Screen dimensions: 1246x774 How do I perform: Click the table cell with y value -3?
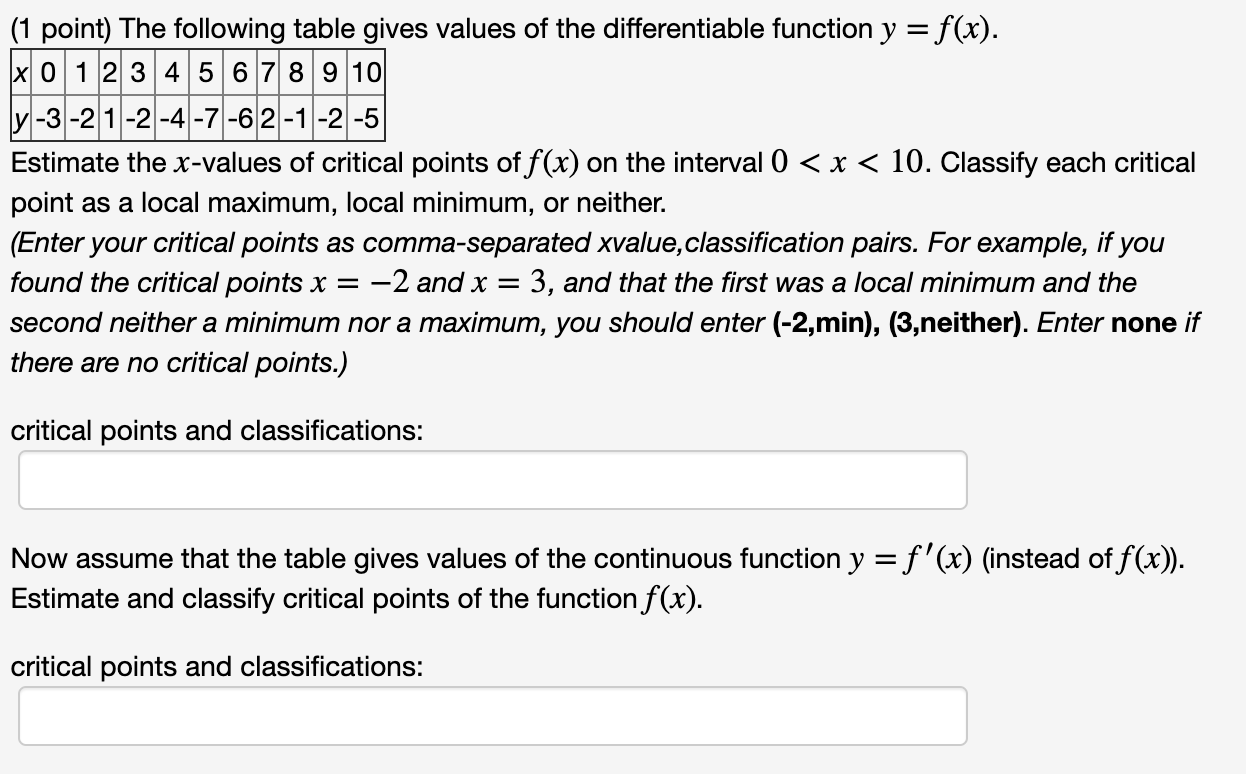[48, 118]
